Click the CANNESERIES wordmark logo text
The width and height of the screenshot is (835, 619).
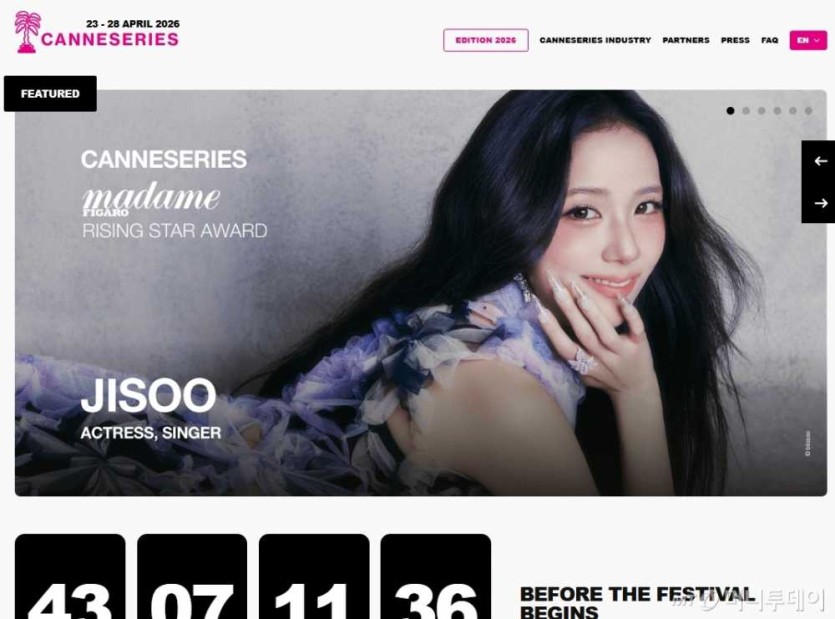(x=110, y=39)
